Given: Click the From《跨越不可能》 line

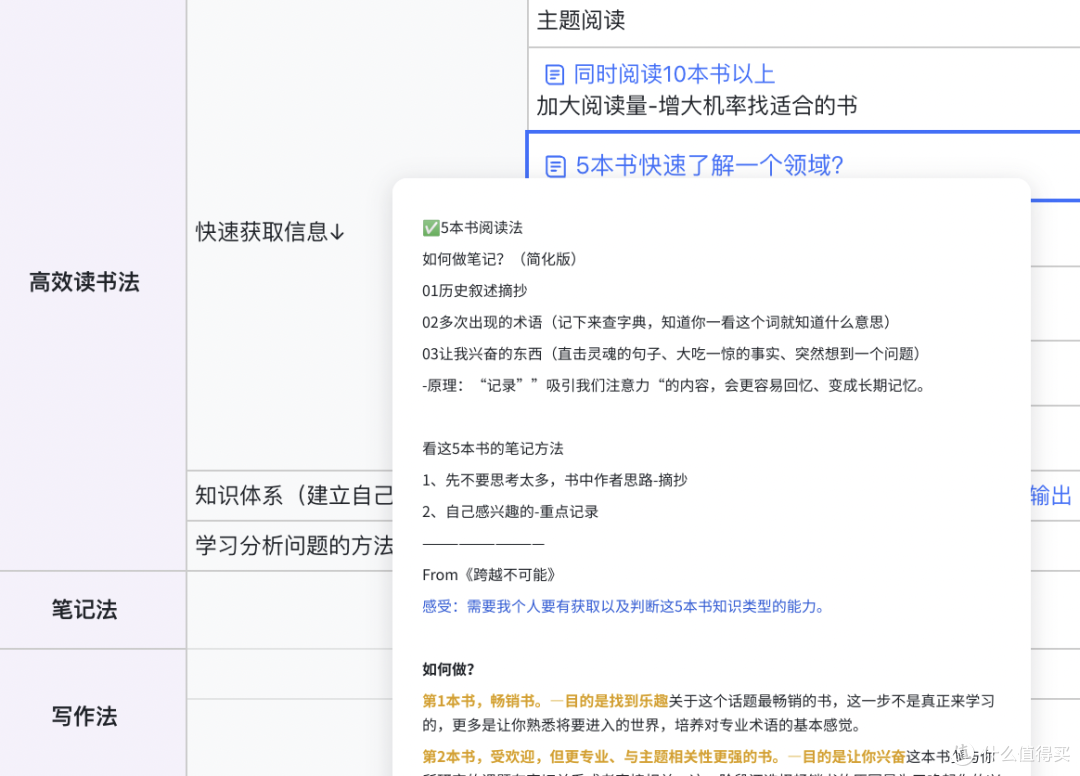Looking at the screenshot, I should [489, 575].
